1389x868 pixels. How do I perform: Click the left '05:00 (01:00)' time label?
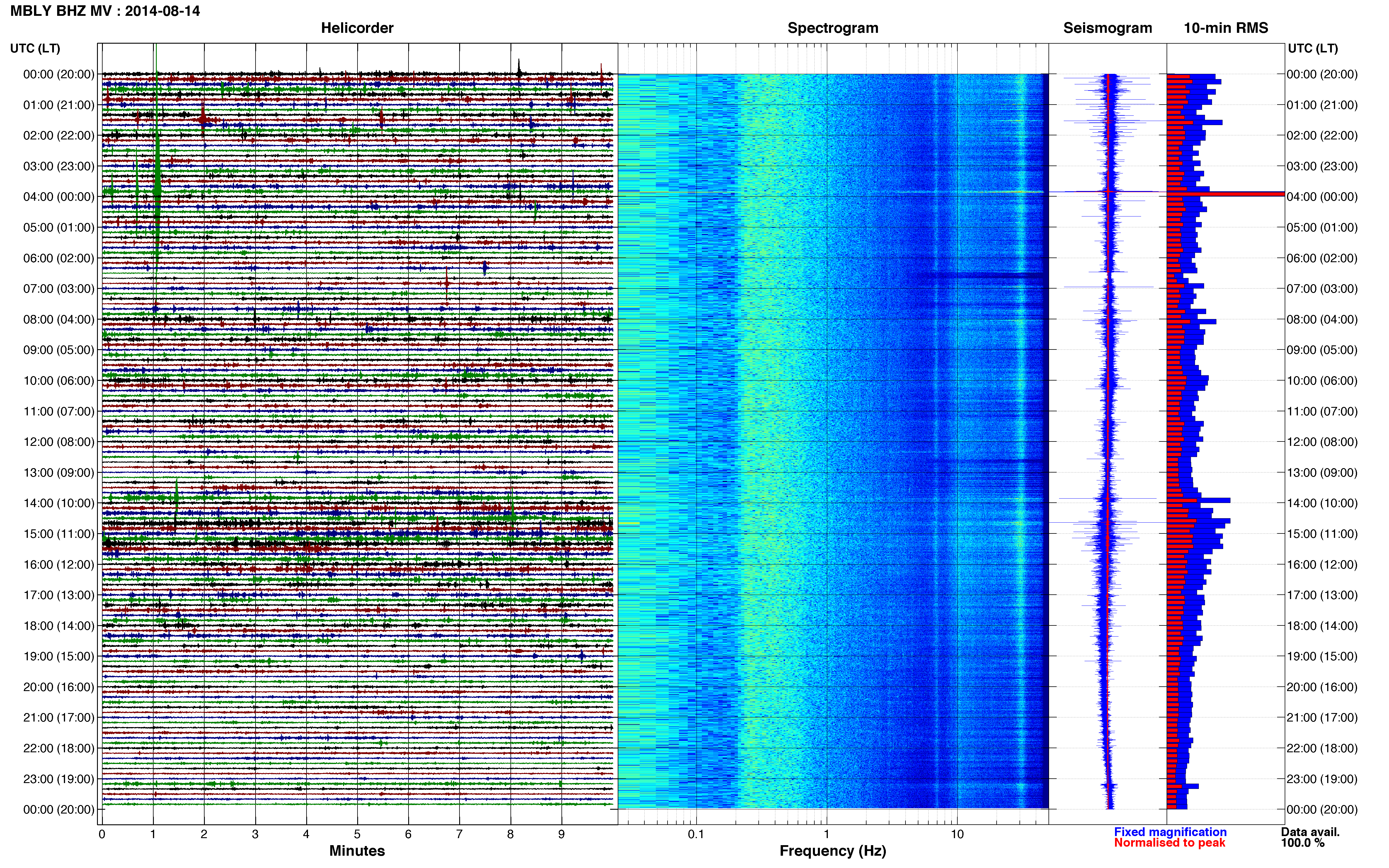coord(59,227)
